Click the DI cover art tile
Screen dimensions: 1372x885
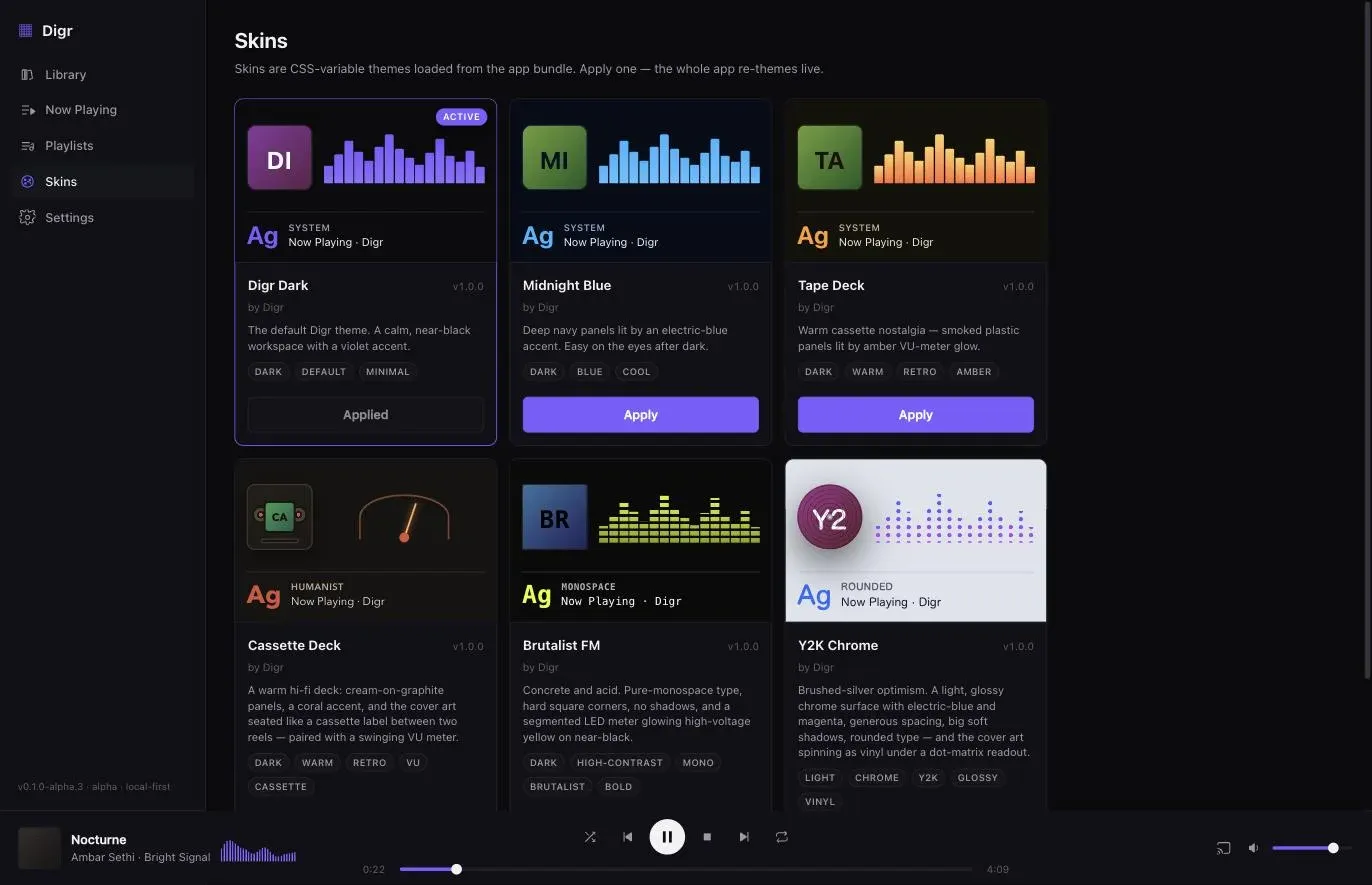(x=279, y=157)
